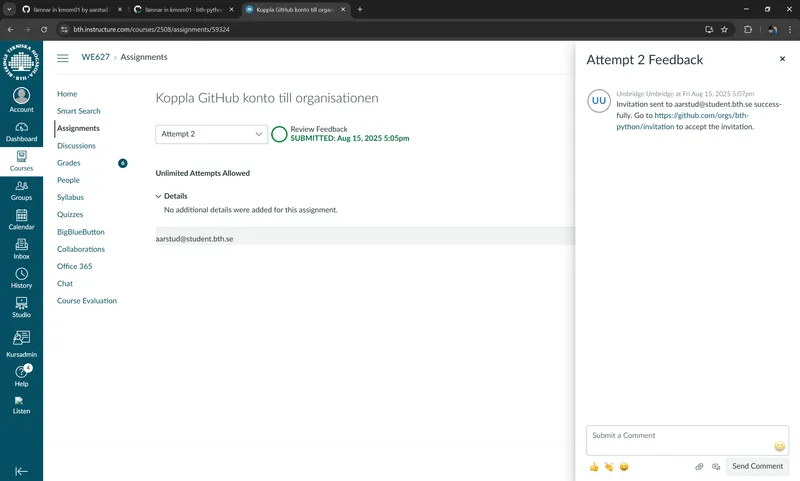The height and width of the screenshot is (481, 800).
Task: Select Discussions in the course menu
Action: pyautogui.click(x=76, y=146)
